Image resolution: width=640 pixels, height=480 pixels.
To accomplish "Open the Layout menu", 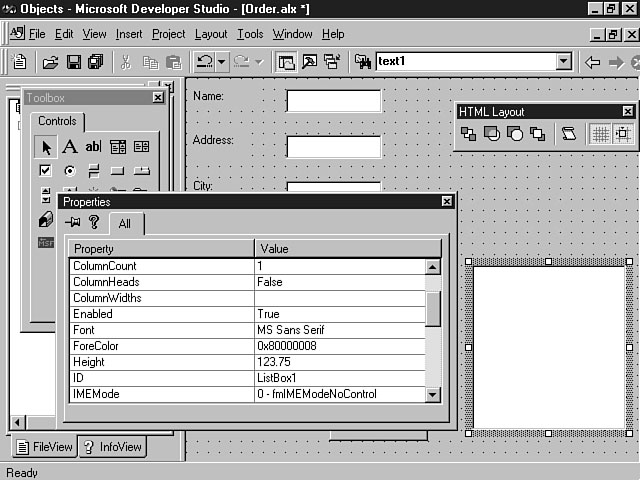I will tap(211, 34).
